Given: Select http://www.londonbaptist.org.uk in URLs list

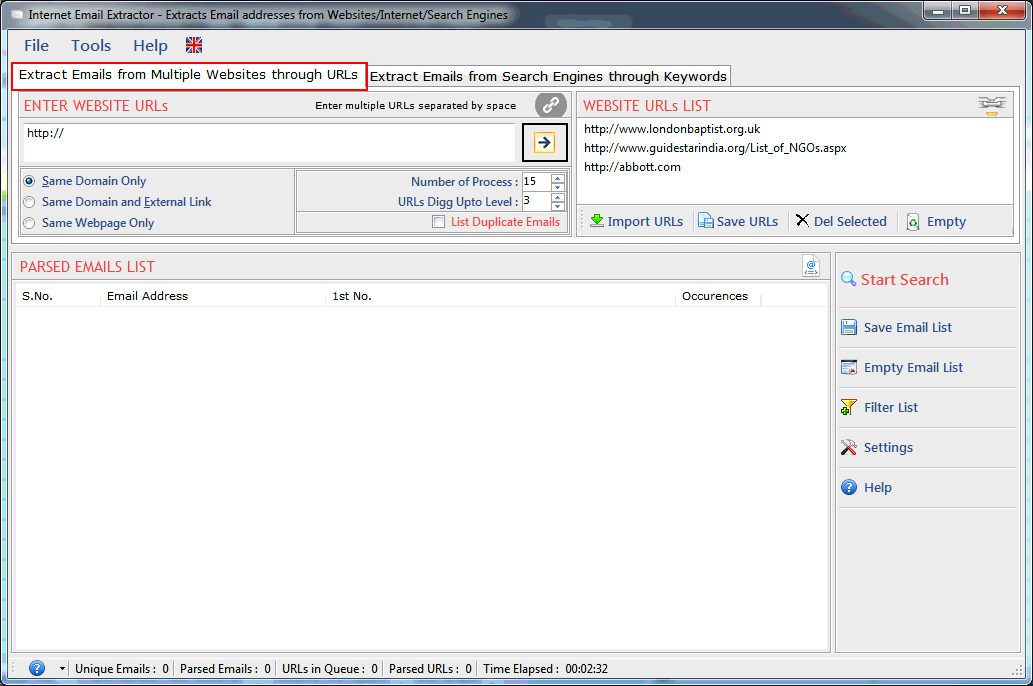Looking at the screenshot, I should tap(672, 129).
